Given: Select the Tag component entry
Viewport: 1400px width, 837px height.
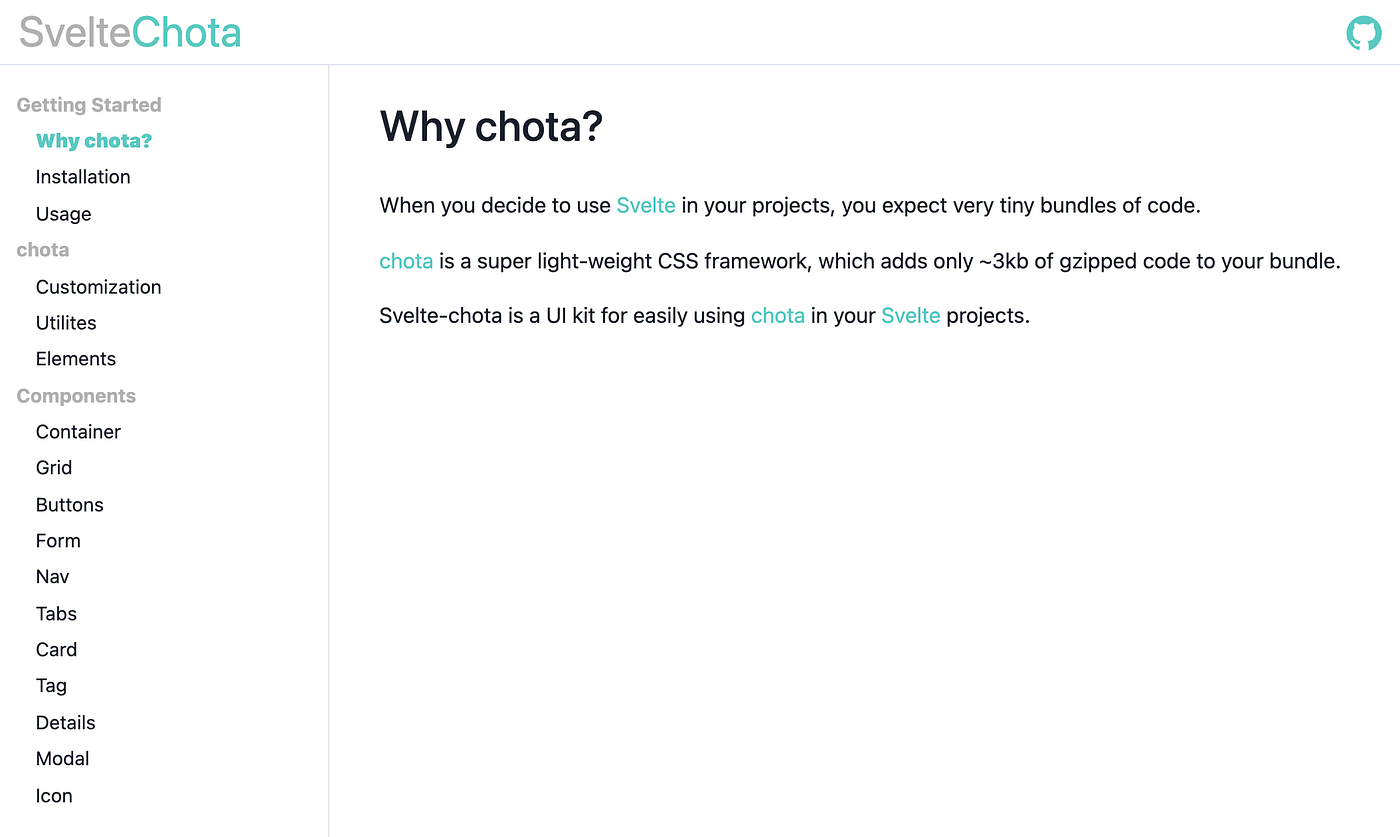Looking at the screenshot, I should [51, 685].
